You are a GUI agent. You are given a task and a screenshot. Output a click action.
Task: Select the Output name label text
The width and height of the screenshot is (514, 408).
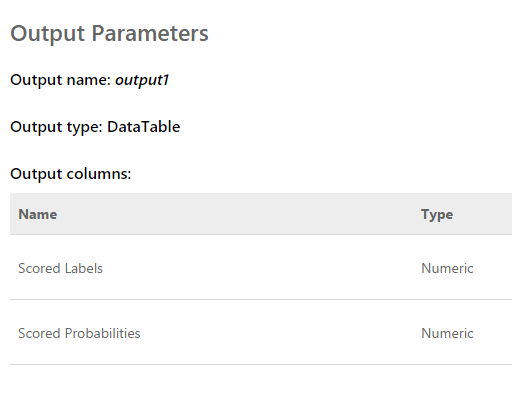[60, 80]
